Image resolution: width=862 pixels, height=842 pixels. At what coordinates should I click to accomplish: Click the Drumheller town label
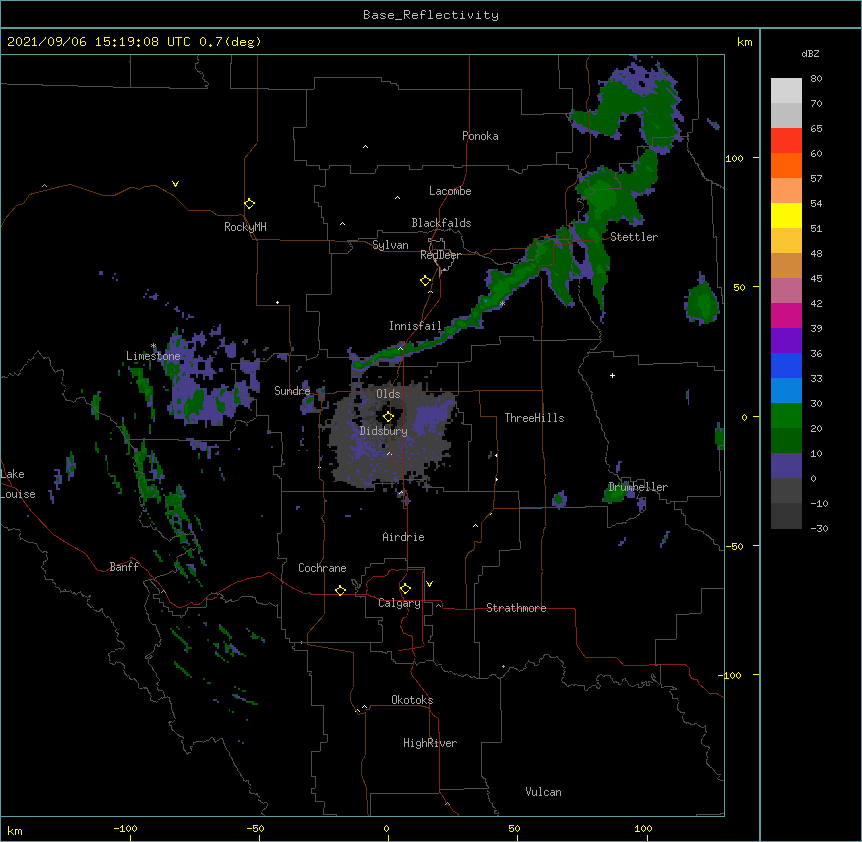638,487
